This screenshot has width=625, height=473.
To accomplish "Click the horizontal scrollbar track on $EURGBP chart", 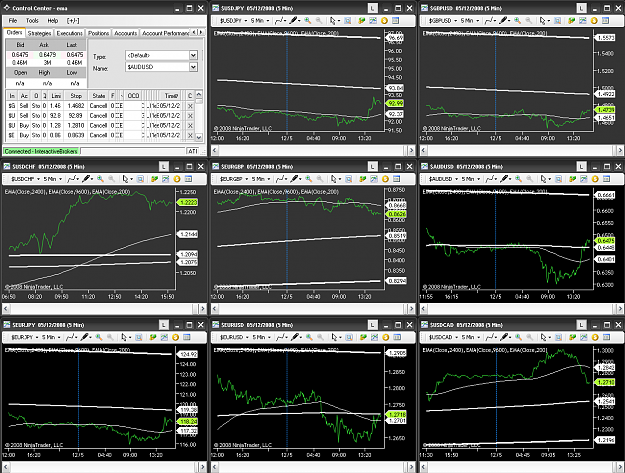I will click(x=313, y=308).
